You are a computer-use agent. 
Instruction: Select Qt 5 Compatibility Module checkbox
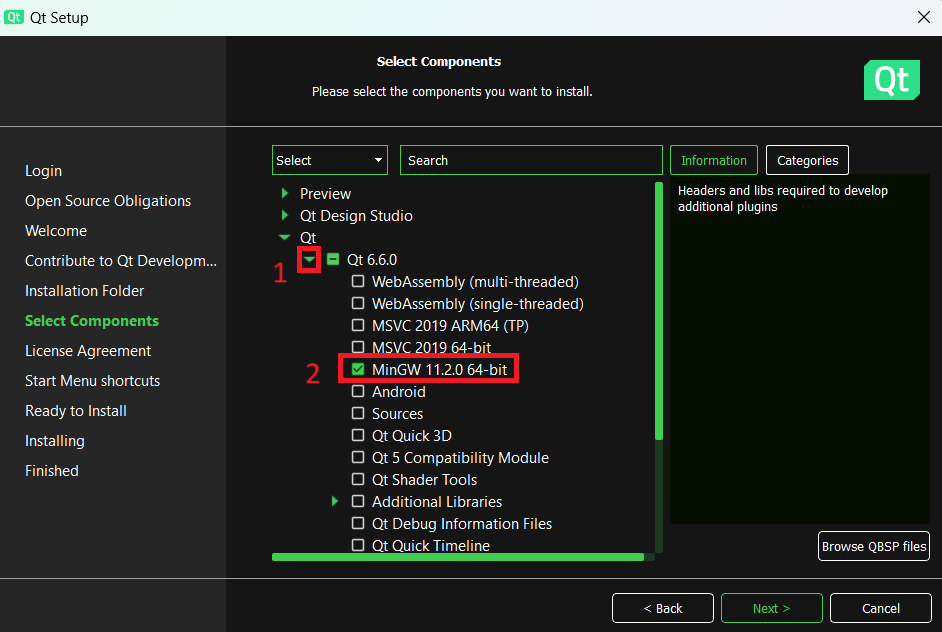coord(358,457)
